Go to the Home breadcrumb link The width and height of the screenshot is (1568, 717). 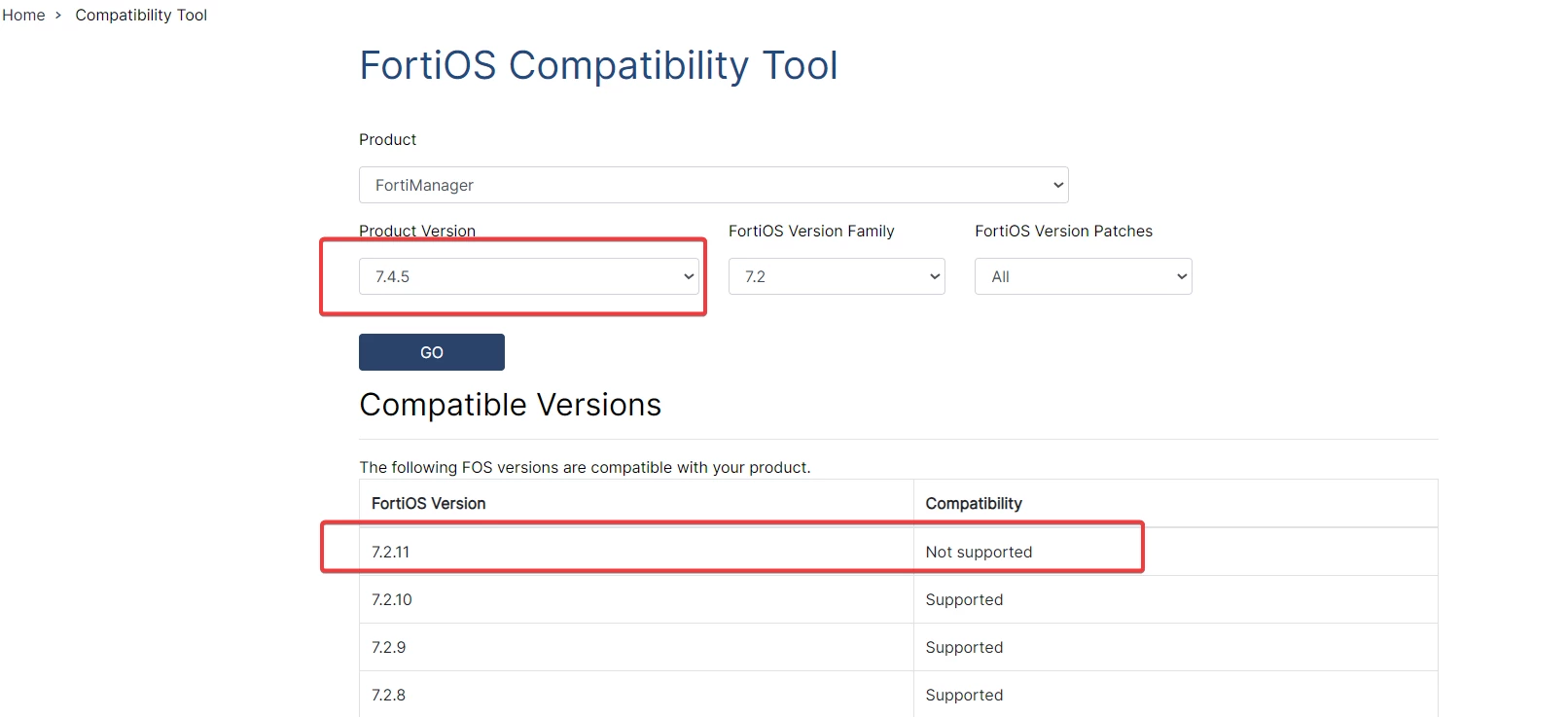(x=23, y=15)
